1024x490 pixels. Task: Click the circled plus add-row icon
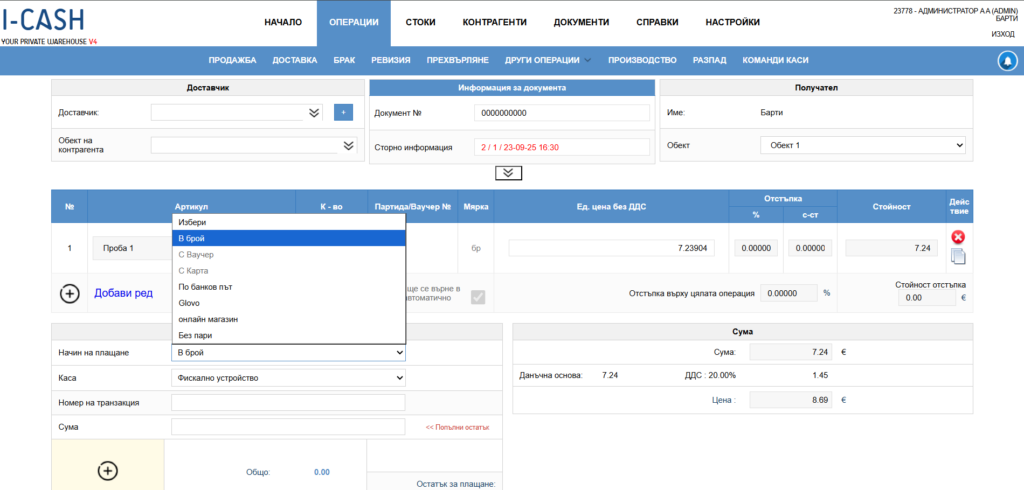point(70,293)
